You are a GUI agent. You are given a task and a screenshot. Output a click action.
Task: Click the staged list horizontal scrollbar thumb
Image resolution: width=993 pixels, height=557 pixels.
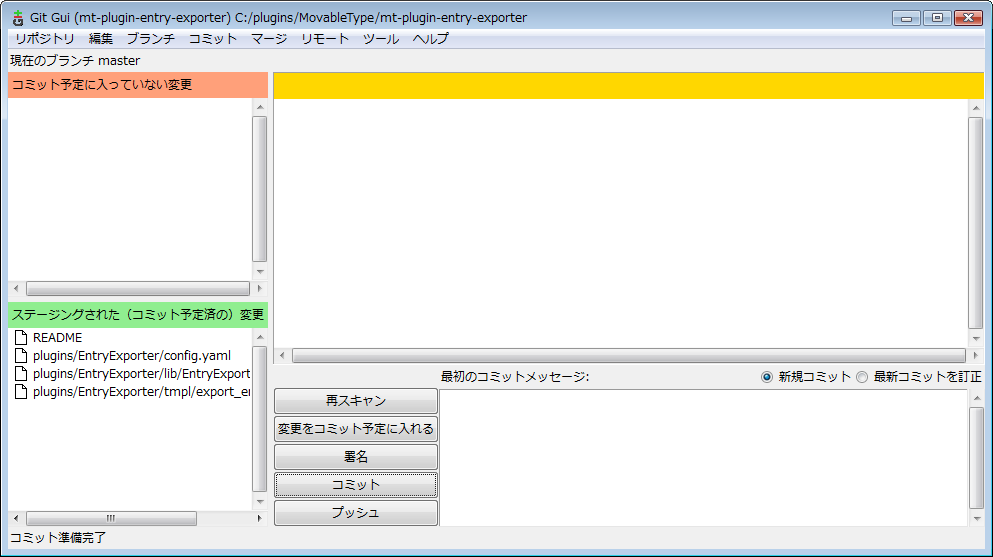111,518
